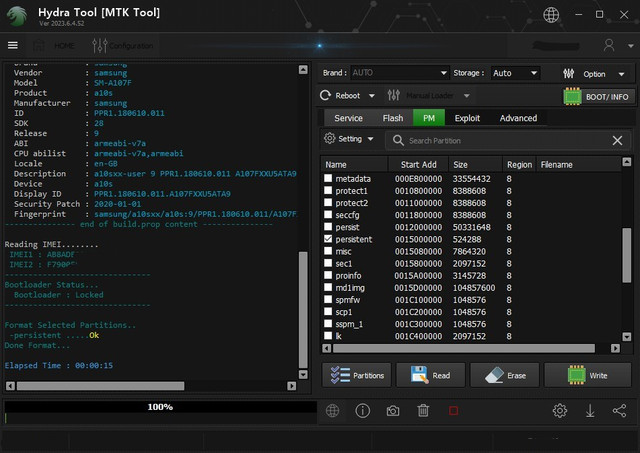The height and width of the screenshot is (453, 640).
Task: Click the Reboot circular arrow icon
Action: (325, 95)
